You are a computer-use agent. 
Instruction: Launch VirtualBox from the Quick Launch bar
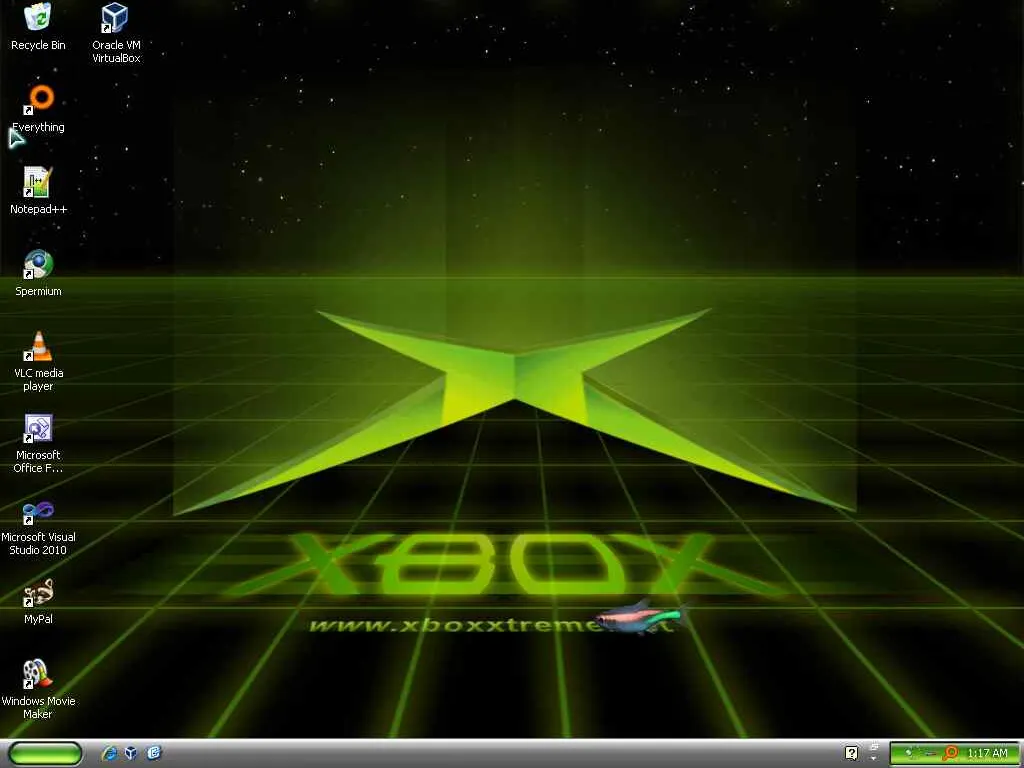coord(131,753)
